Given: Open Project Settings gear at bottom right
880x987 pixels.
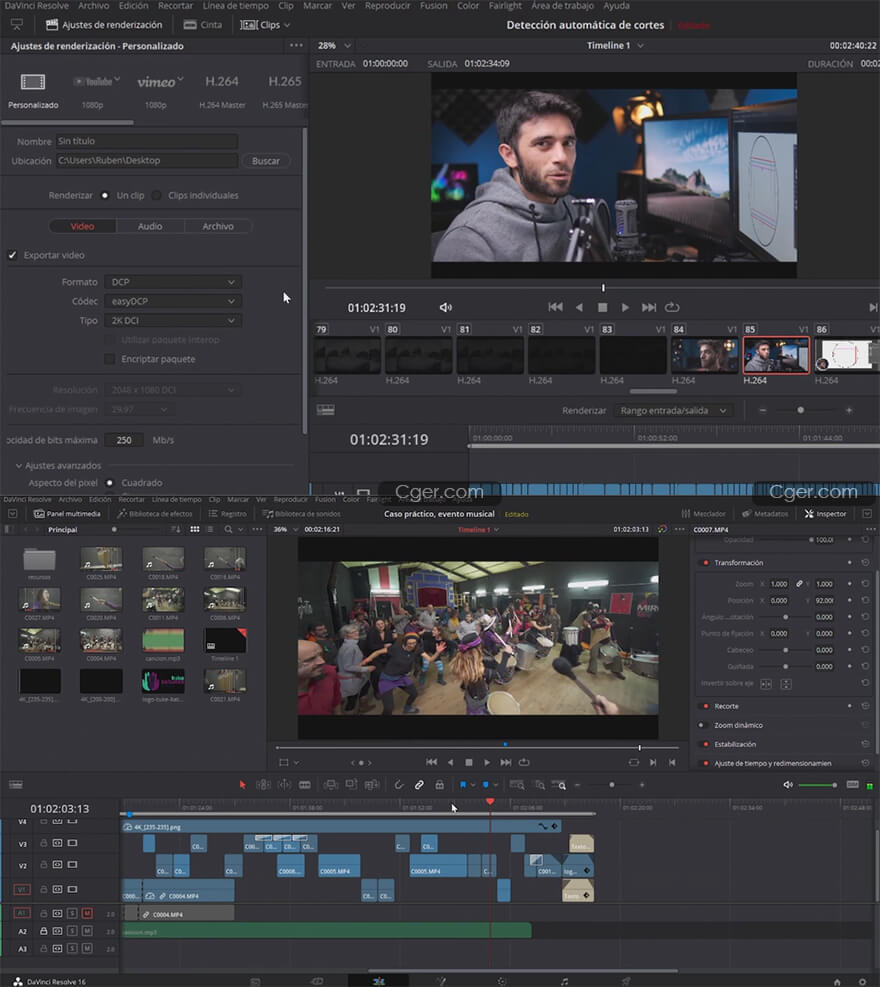Looking at the screenshot, I should (862, 981).
